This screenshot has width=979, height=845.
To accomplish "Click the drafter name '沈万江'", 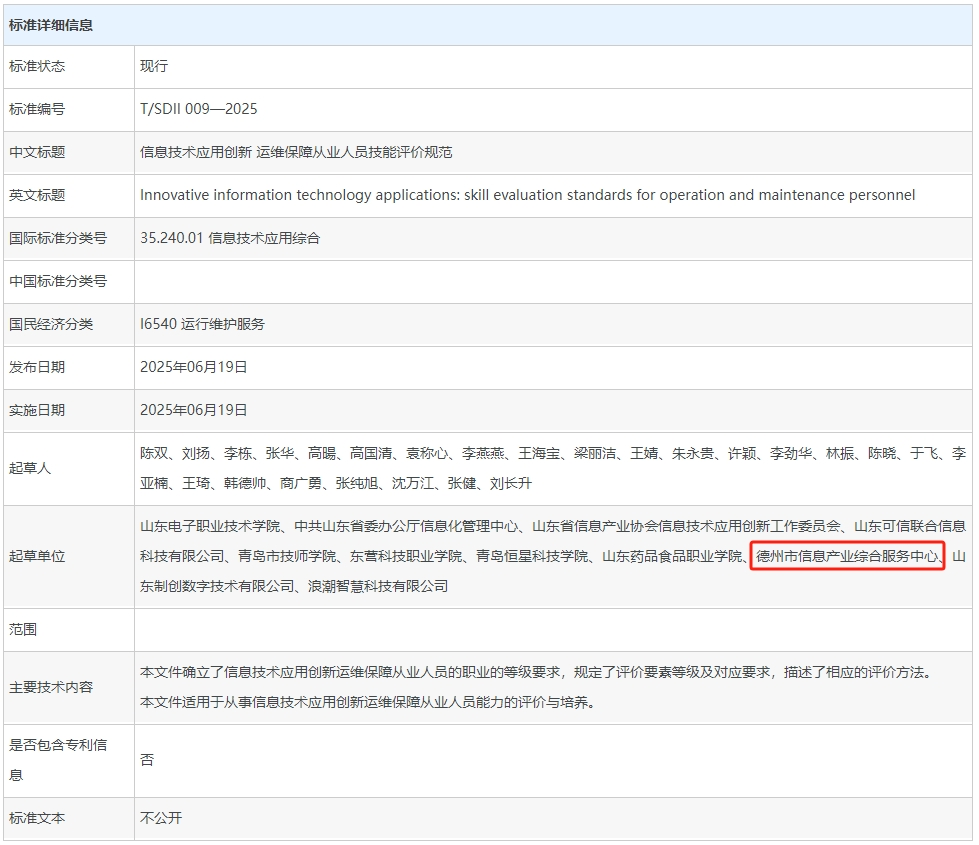I will tap(413, 483).
